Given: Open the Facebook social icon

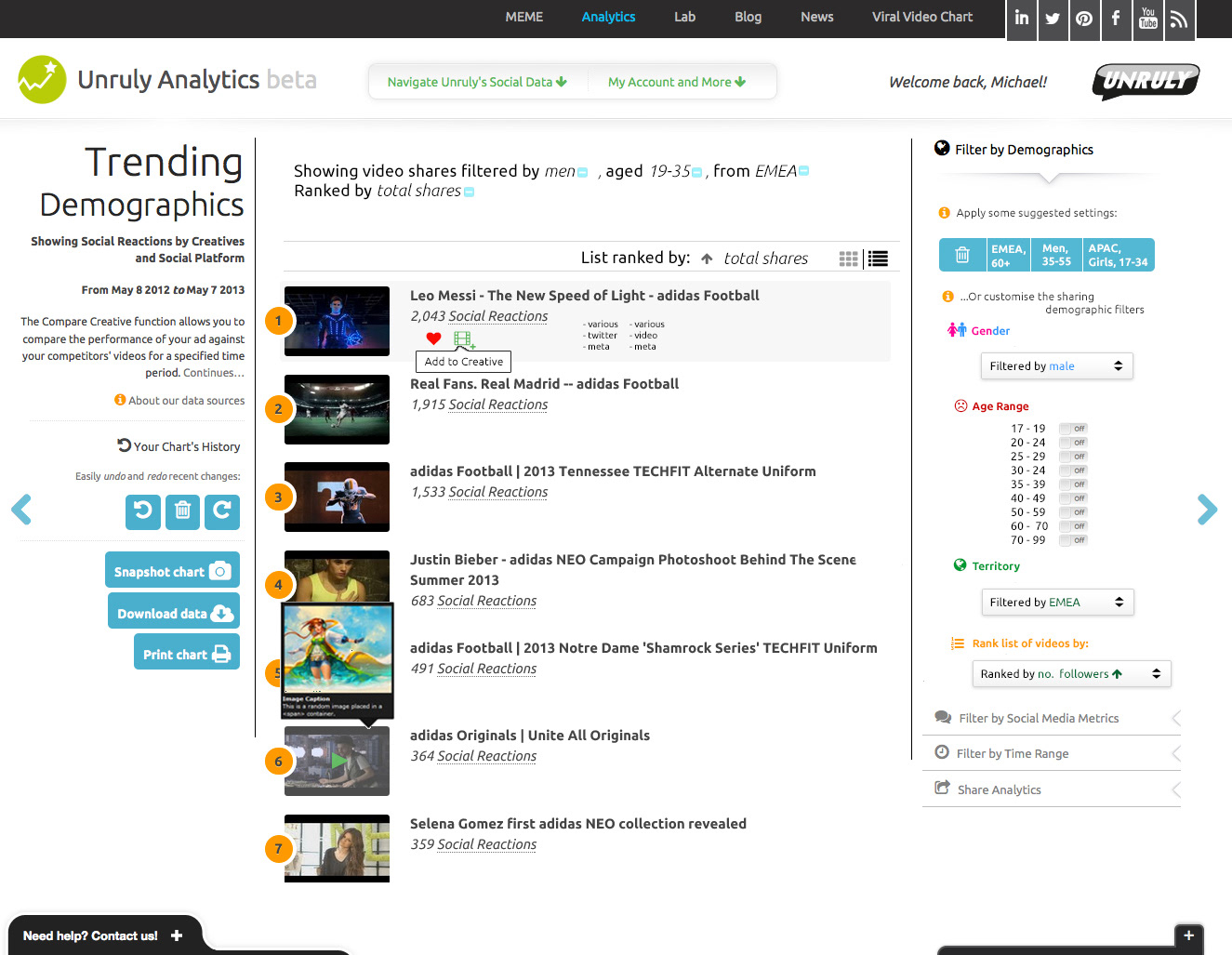Looking at the screenshot, I should coord(1116,19).
